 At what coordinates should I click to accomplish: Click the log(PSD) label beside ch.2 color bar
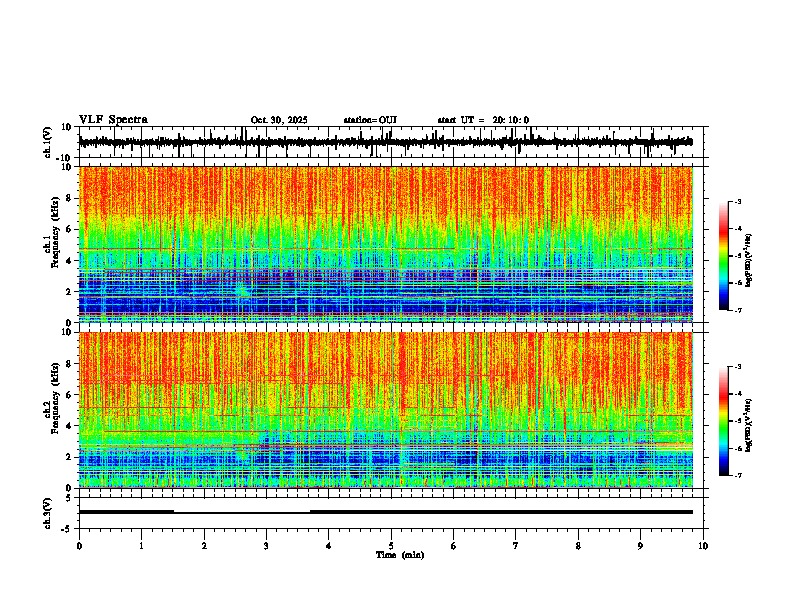(749, 425)
